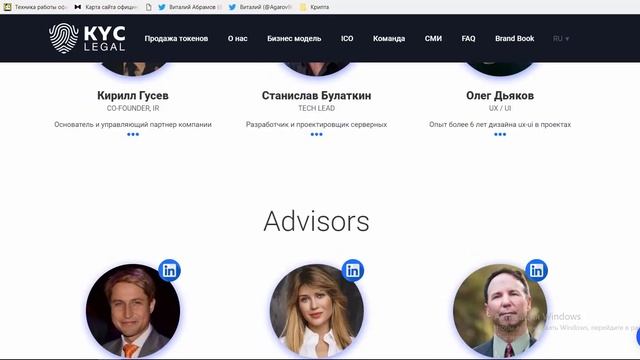The image size is (640, 360).
Task: Open the О нас menu item
Action: pos(238,38)
